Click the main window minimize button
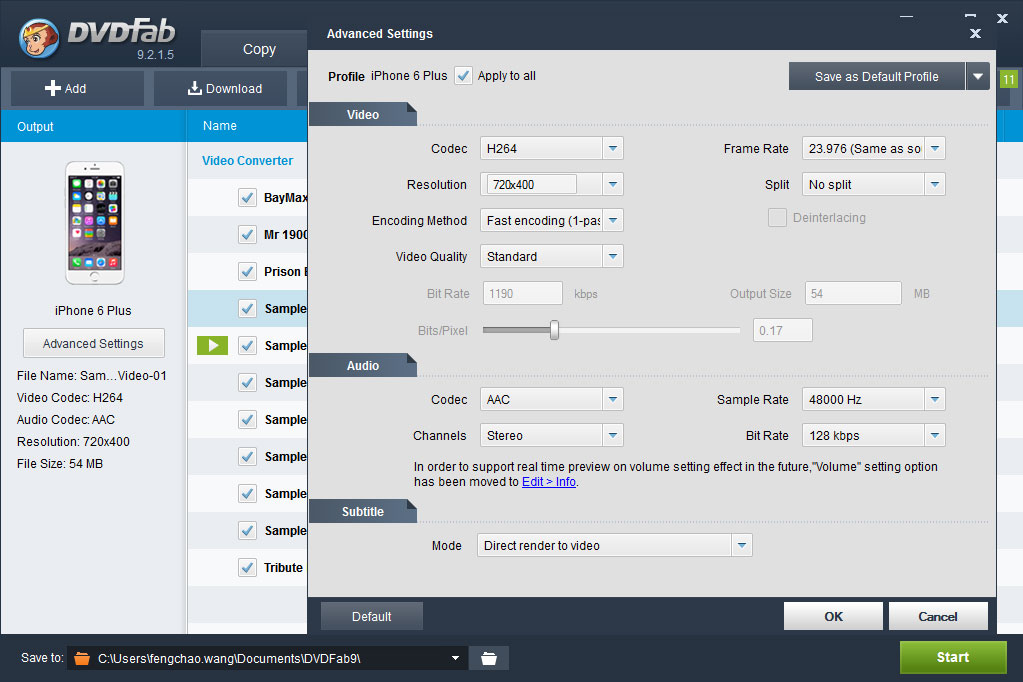1023x682 pixels. coord(906,17)
